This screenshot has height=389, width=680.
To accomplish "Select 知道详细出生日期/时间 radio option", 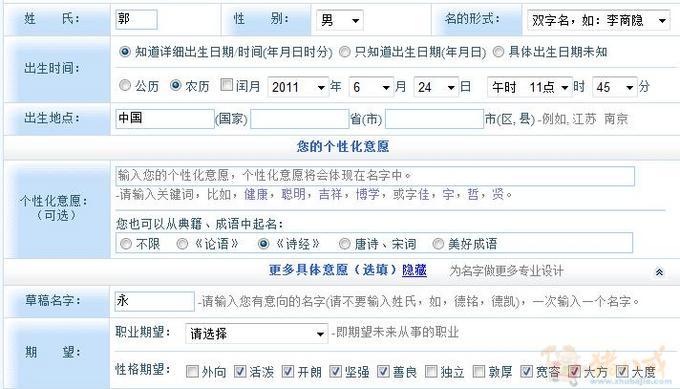I will point(124,52).
